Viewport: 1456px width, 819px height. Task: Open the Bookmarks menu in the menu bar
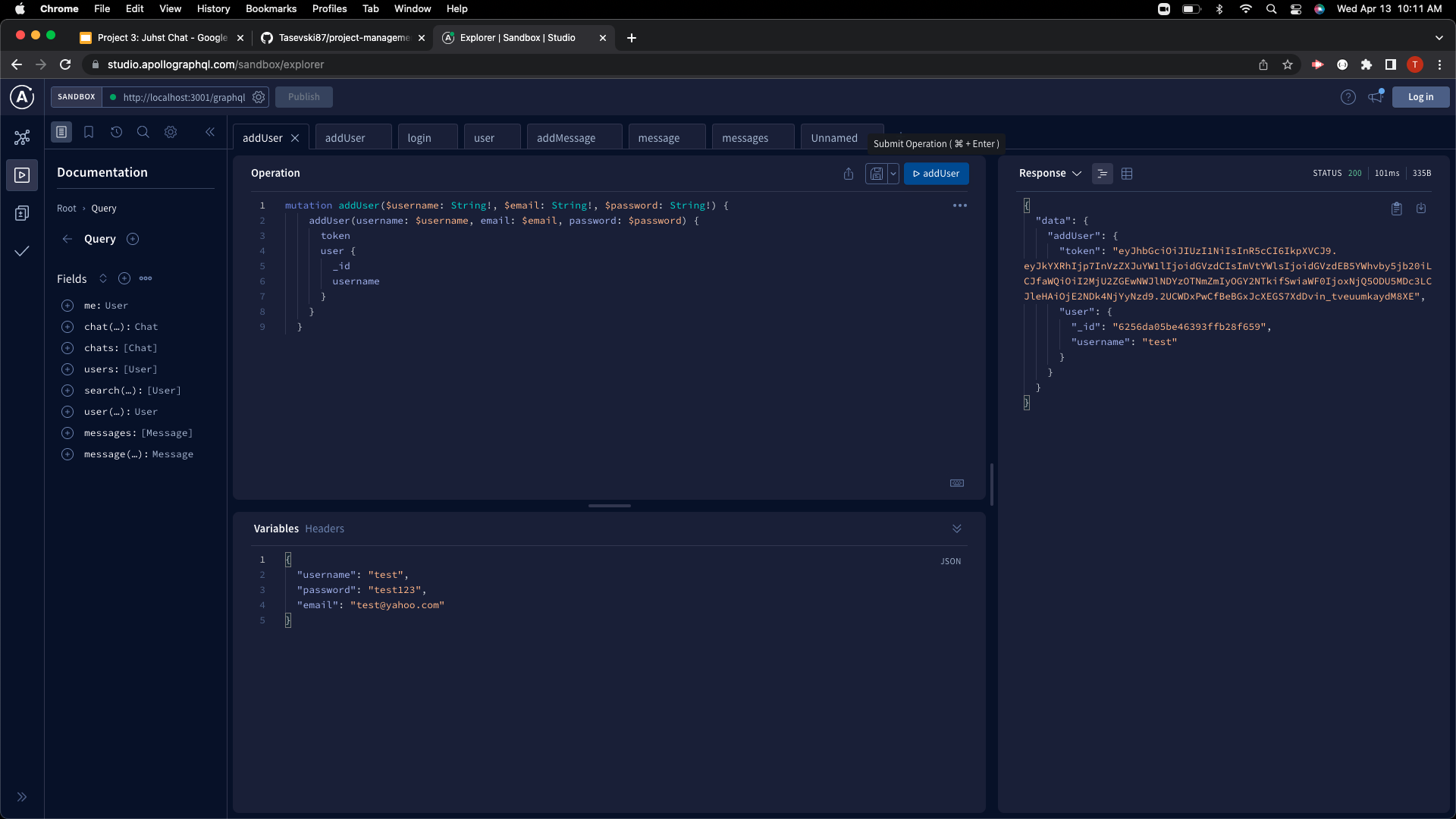click(271, 8)
